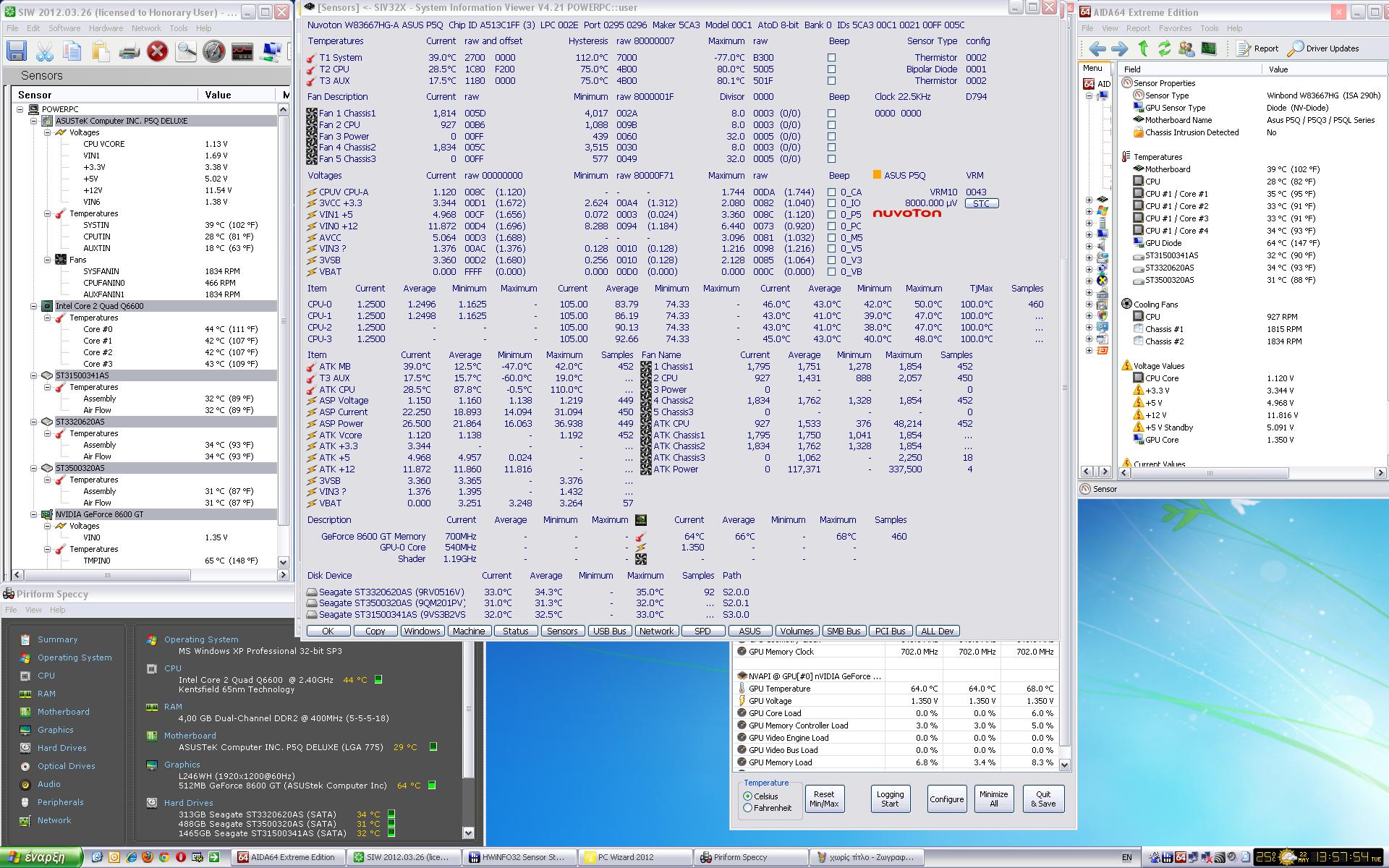Click the network computers icon in SIW toolbar
1389x868 pixels.
(x=271, y=51)
